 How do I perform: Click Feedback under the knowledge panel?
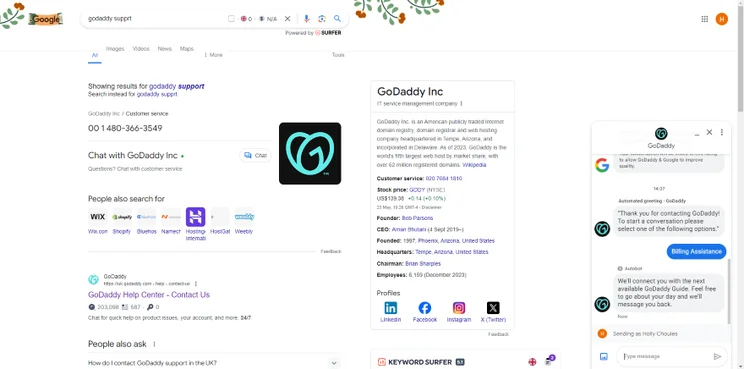(498, 334)
